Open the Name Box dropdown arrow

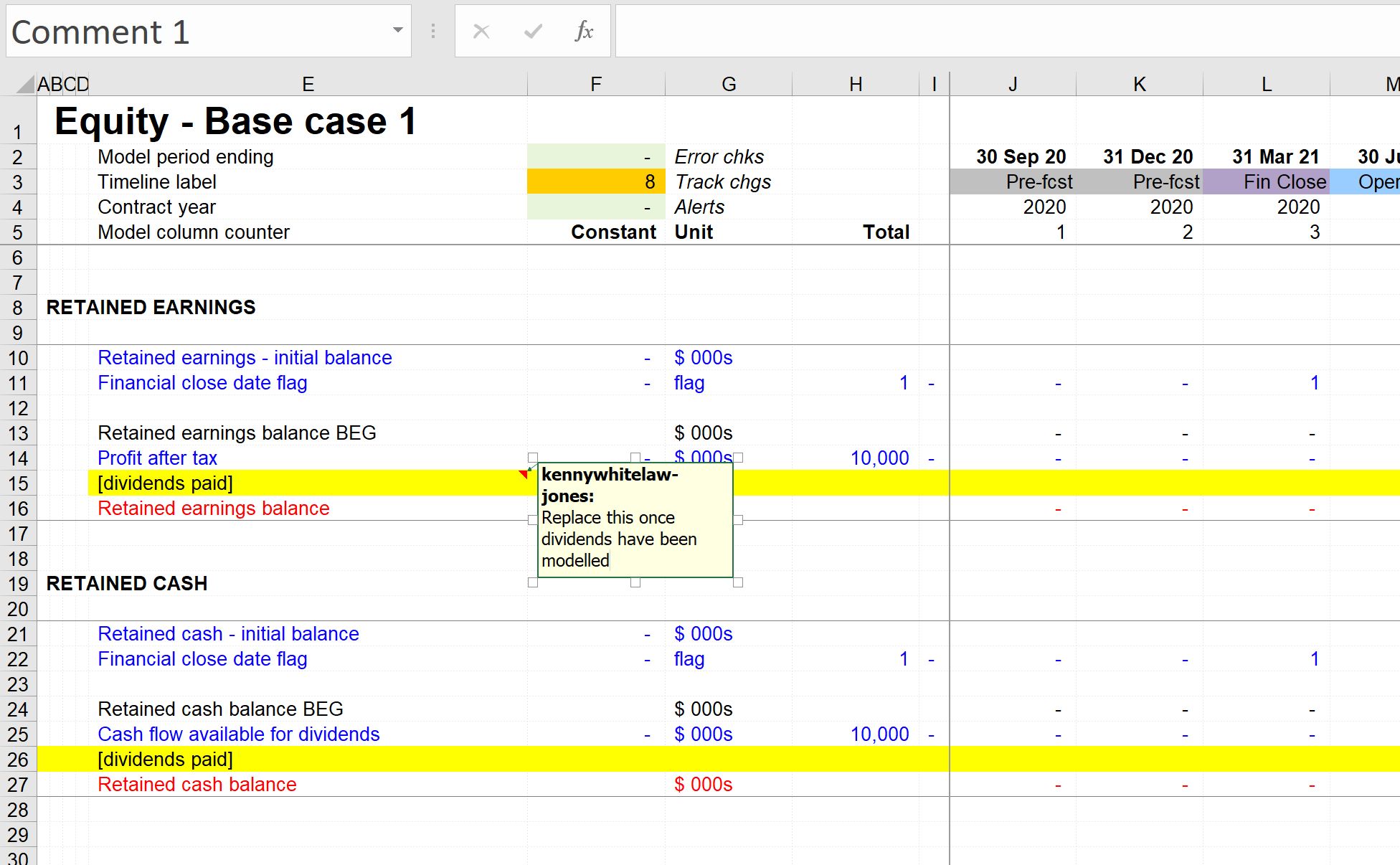pos(397,31)
